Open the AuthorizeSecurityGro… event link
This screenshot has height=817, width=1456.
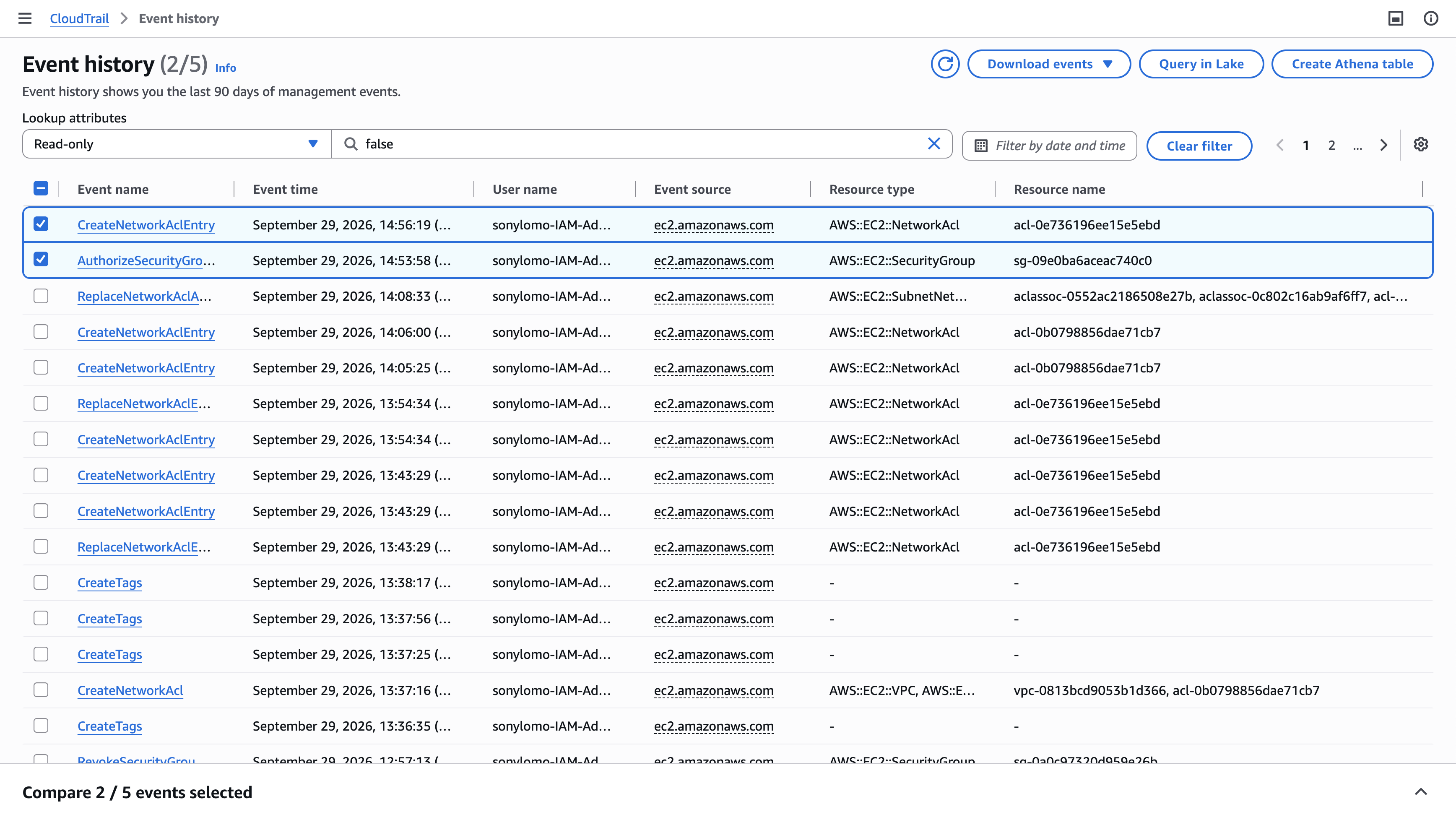pyautogui.click(x=146, y=260)
